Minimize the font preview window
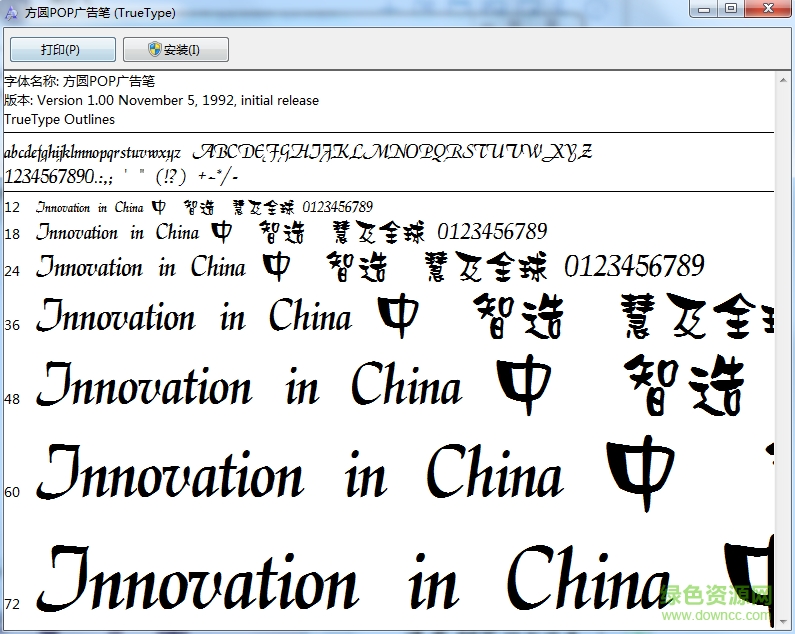The image size is (795, 634). [x=704, y=9]
